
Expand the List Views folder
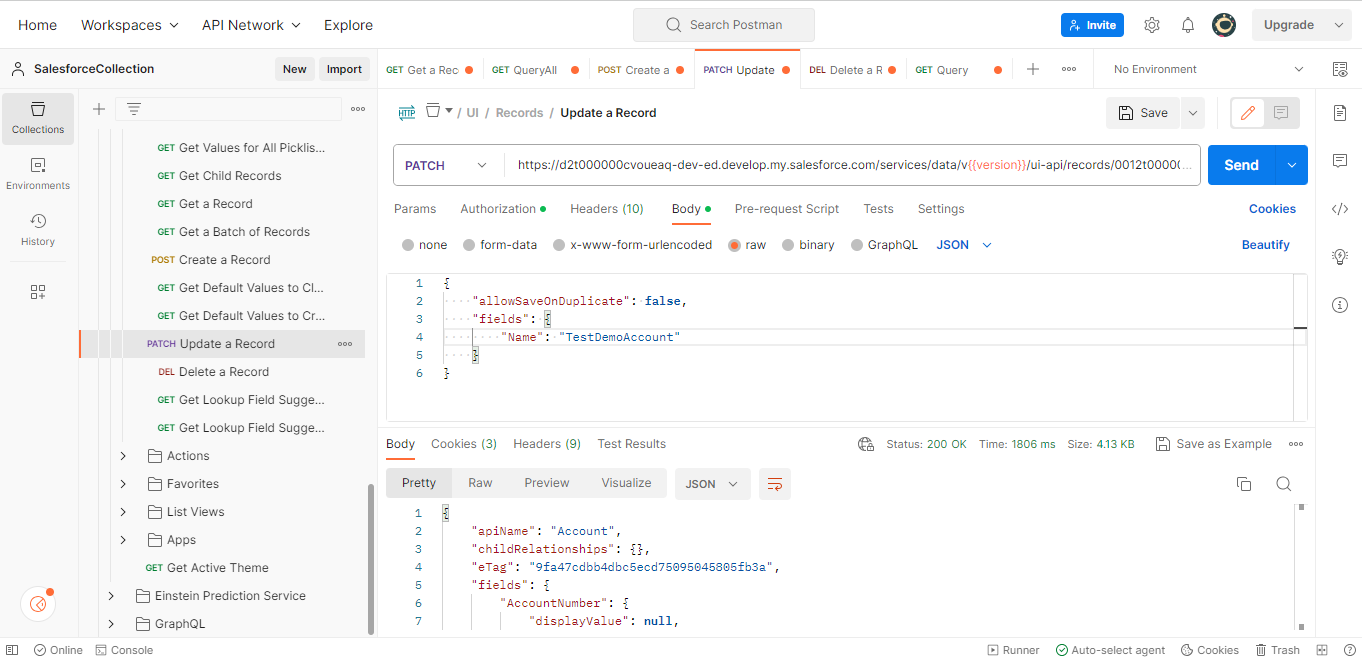[123, 512]
